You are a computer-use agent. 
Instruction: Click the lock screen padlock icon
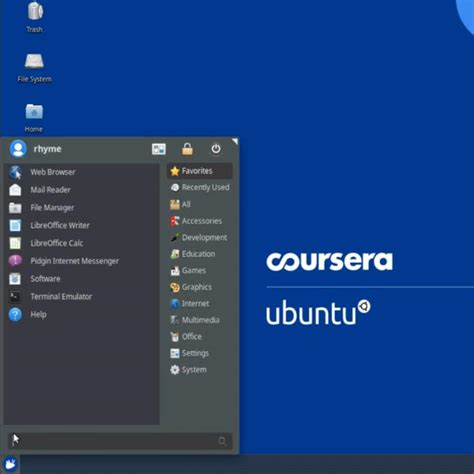[x=187, y=149]
